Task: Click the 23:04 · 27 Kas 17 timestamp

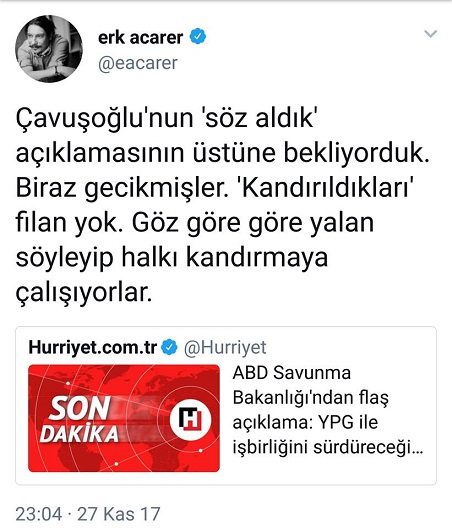Action: click(x=88, y=514)
